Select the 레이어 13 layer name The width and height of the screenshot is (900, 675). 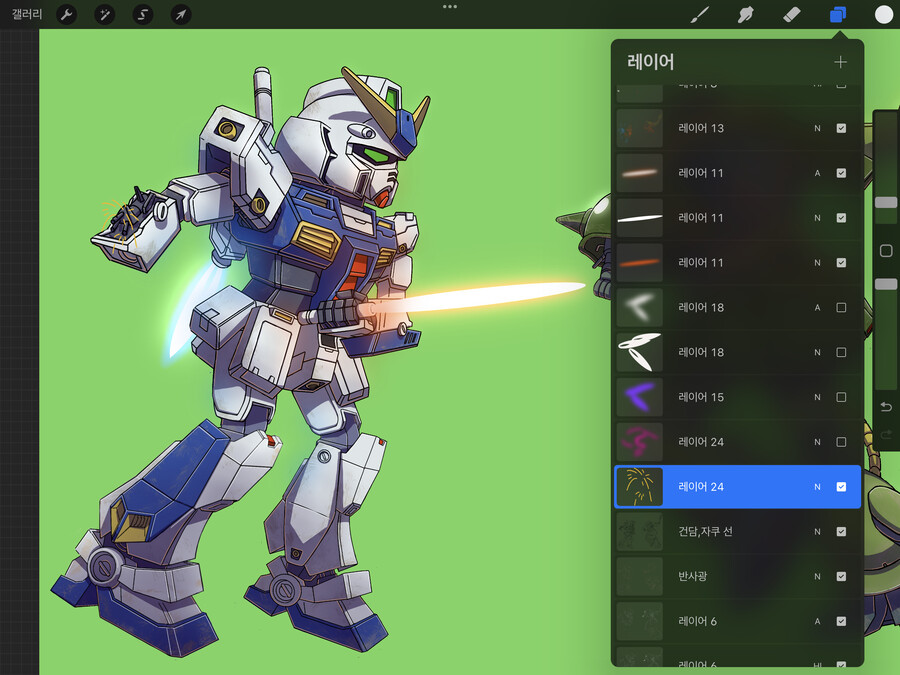click(x=701, y=128)
